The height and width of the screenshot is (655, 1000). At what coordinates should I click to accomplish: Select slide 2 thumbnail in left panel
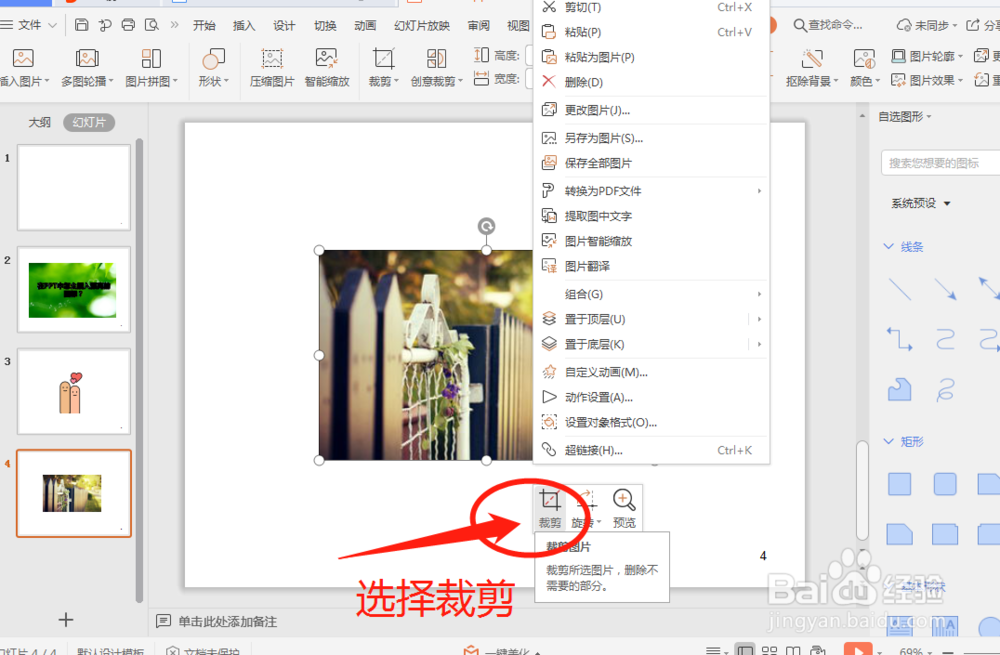(73, 290)
